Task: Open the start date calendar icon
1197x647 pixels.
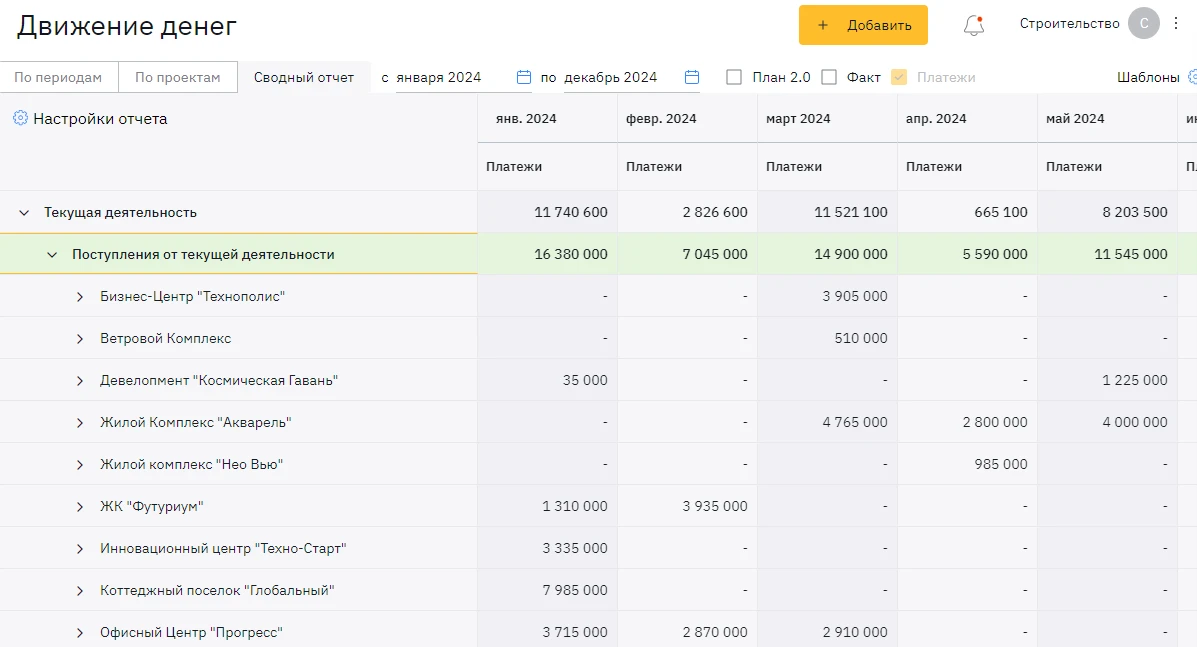Action: point(524,77)
